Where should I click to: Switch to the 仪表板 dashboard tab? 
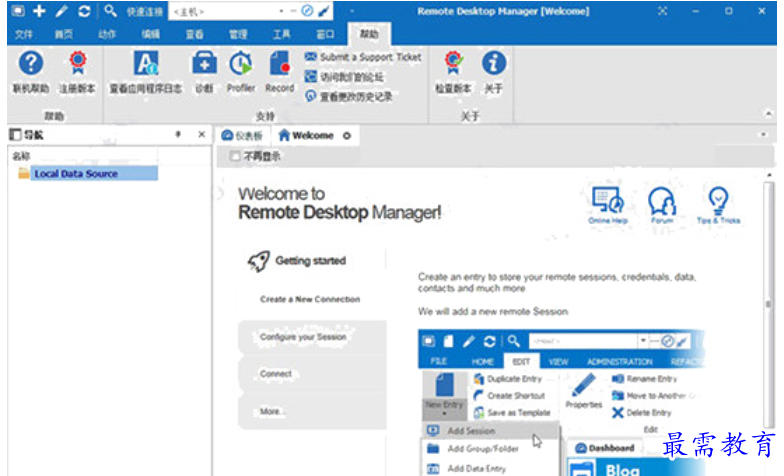pyautogui.click(x=242, y=136)
